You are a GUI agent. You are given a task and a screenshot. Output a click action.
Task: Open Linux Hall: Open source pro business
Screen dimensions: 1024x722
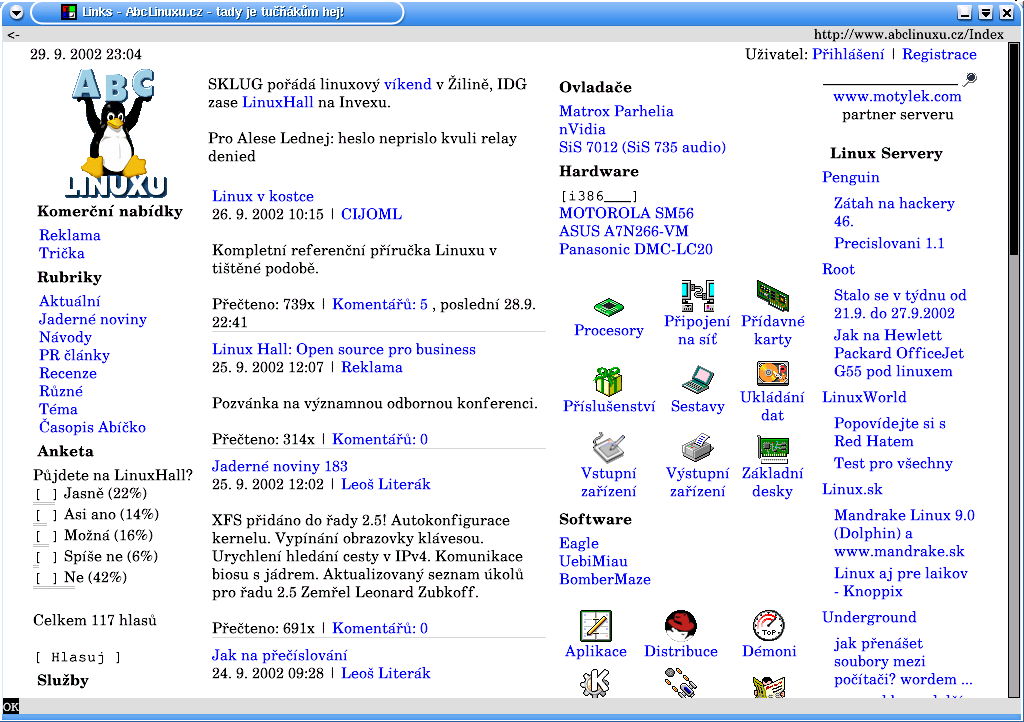tap(344, 349)
